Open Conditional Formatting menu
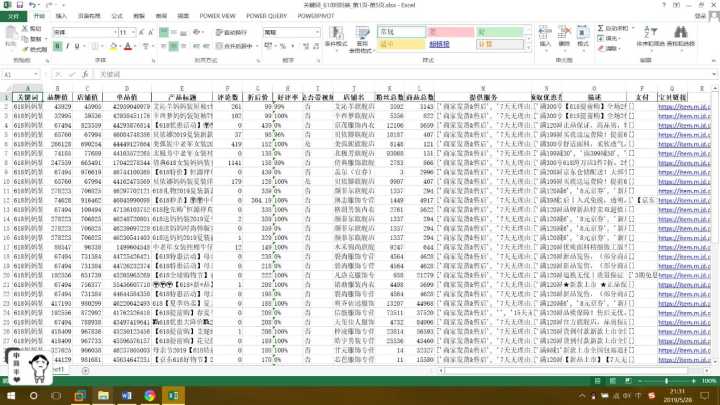The width and height of the screenshot is (720, 405). click(x=336, y=37)
